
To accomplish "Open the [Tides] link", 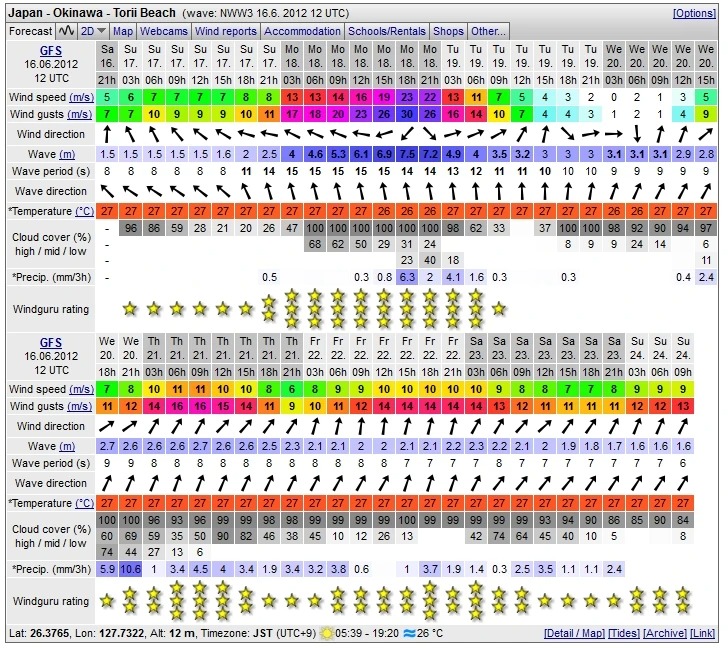I will 624,633.
